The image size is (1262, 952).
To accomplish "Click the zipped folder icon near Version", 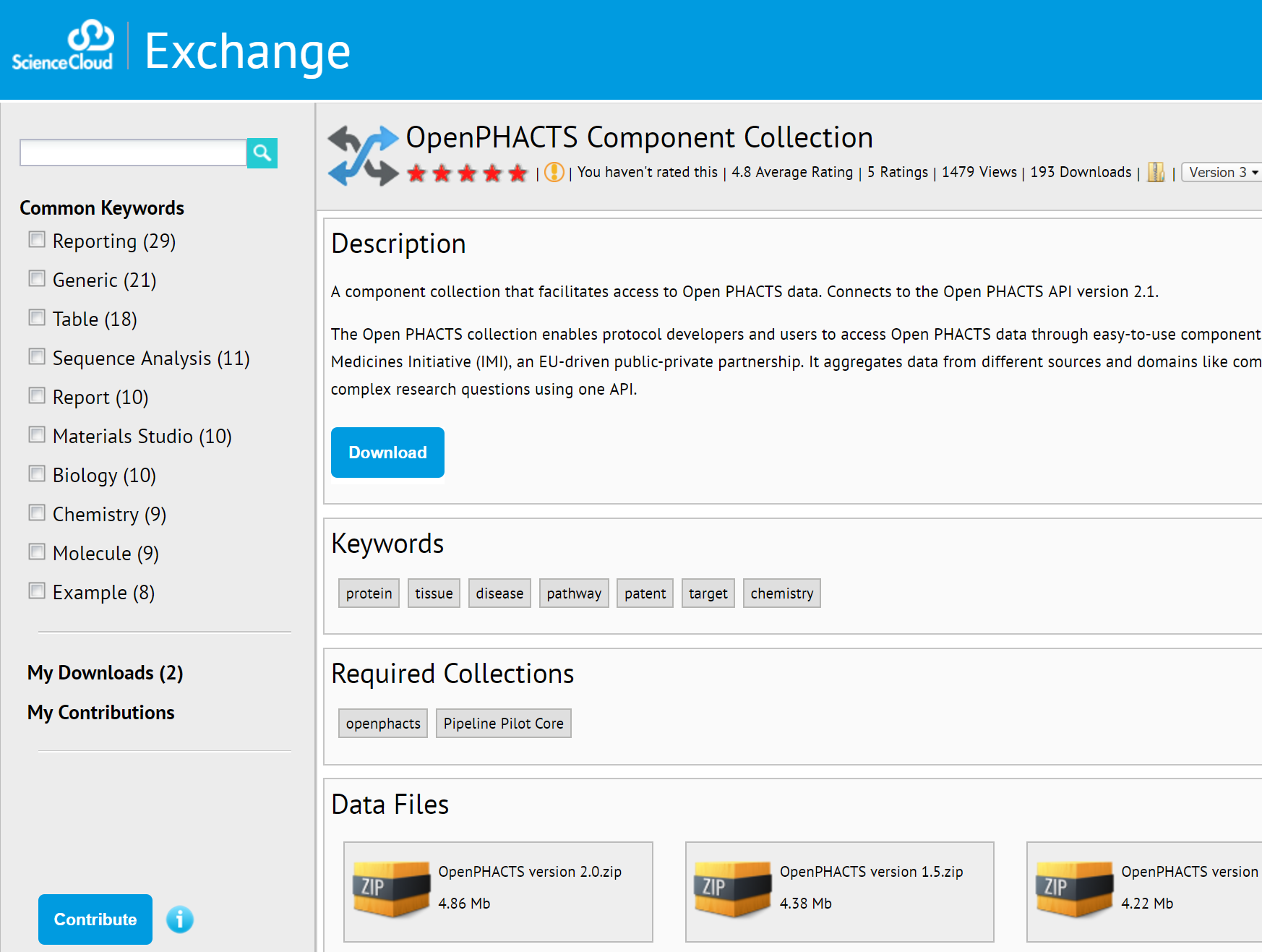I will [x=1156, y=172].
